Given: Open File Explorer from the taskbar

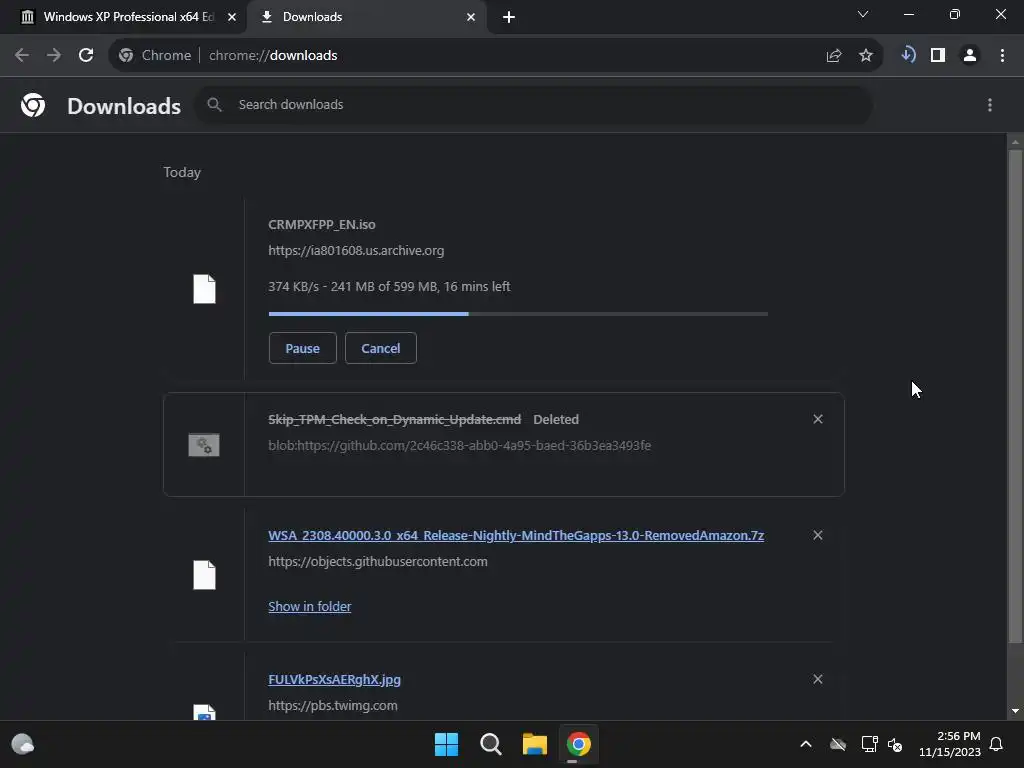Looking at the screenshot, I should (x=534, y=744).
